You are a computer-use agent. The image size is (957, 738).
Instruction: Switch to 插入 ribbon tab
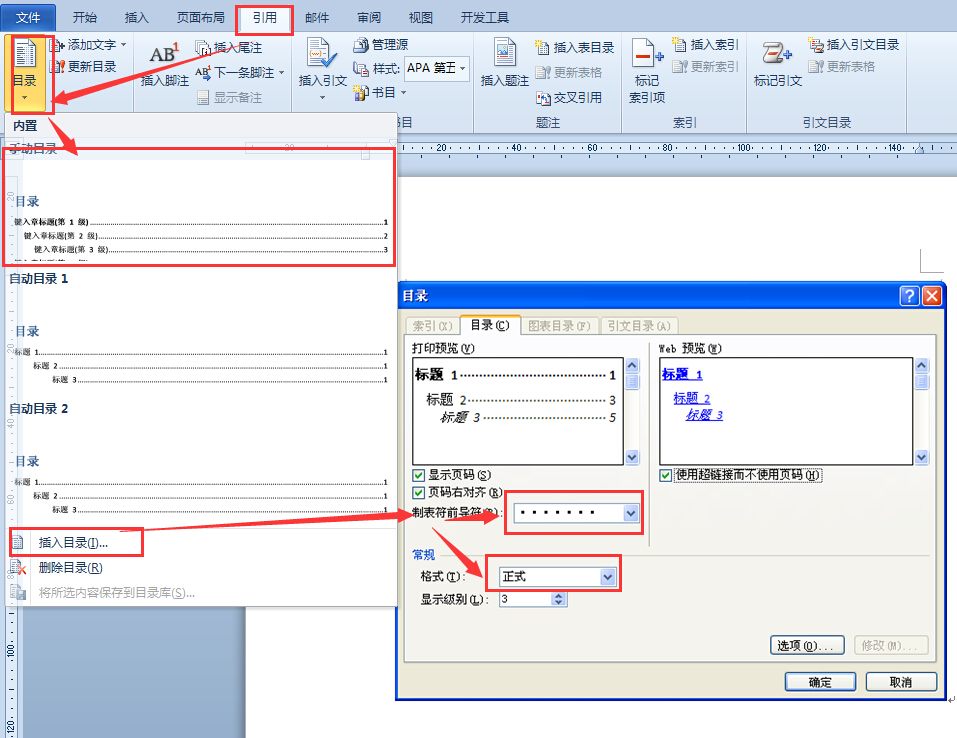(x=137, y=18)
